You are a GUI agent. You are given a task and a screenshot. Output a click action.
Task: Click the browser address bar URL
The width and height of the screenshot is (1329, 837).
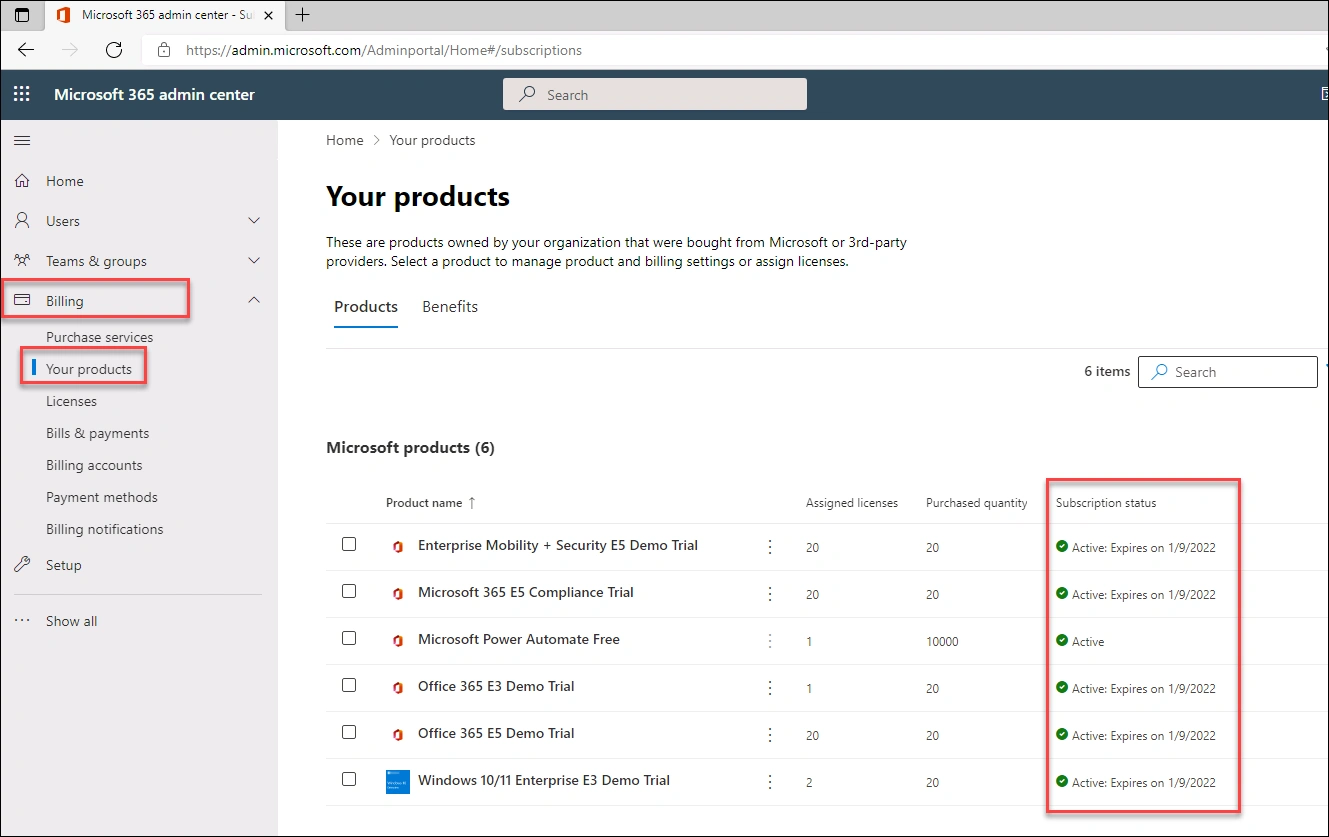[x=384, y=50]
